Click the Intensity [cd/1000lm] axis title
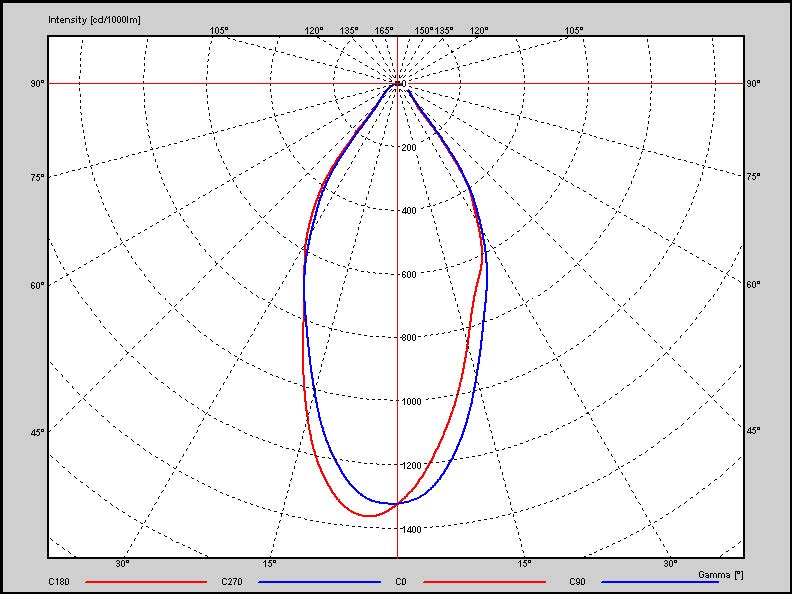 click(94, 20)
